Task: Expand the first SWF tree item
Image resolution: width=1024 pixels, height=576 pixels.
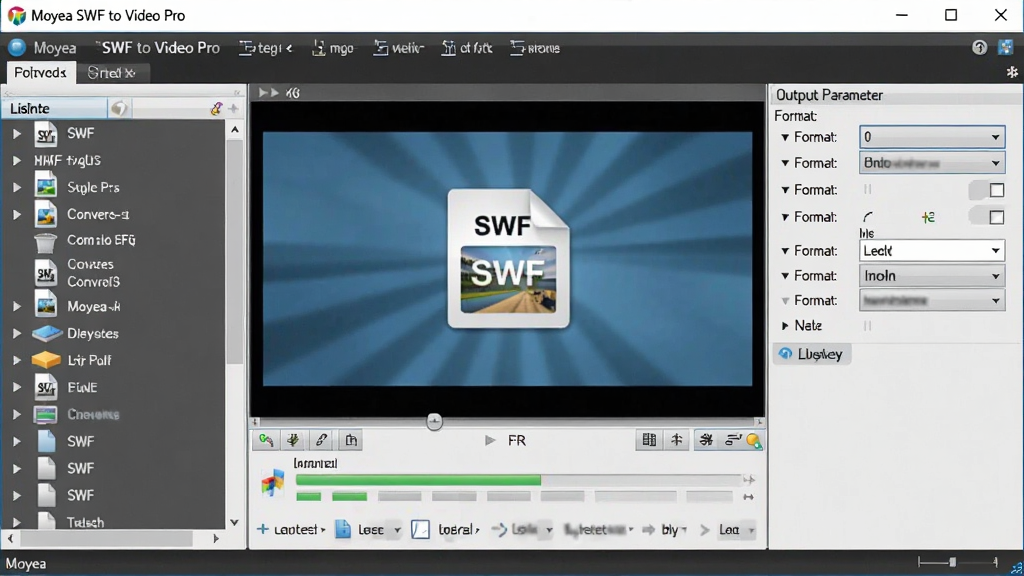Action: click(17, 134)
